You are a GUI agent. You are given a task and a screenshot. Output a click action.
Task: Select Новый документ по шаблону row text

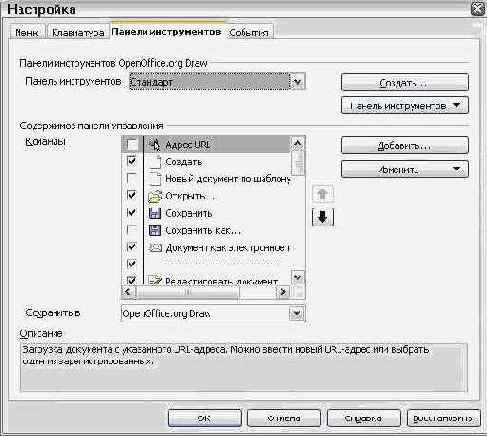tap(228, 179)
